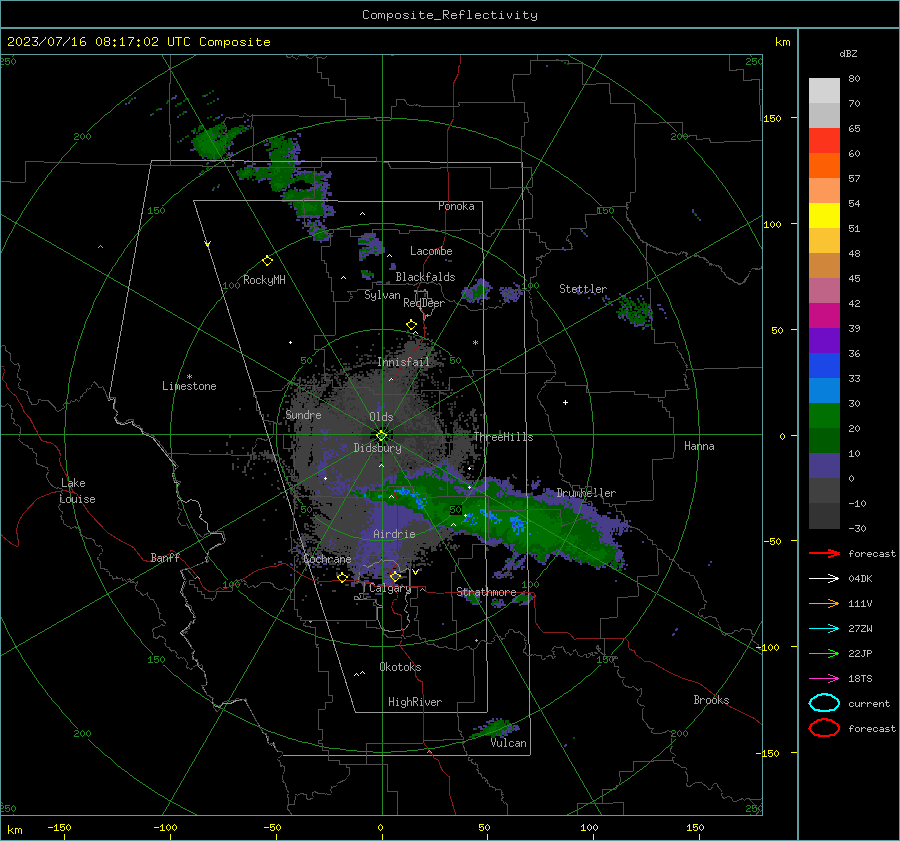
Task: Click the Banff label
Action: pyautogui.click(x=165, y=558)
